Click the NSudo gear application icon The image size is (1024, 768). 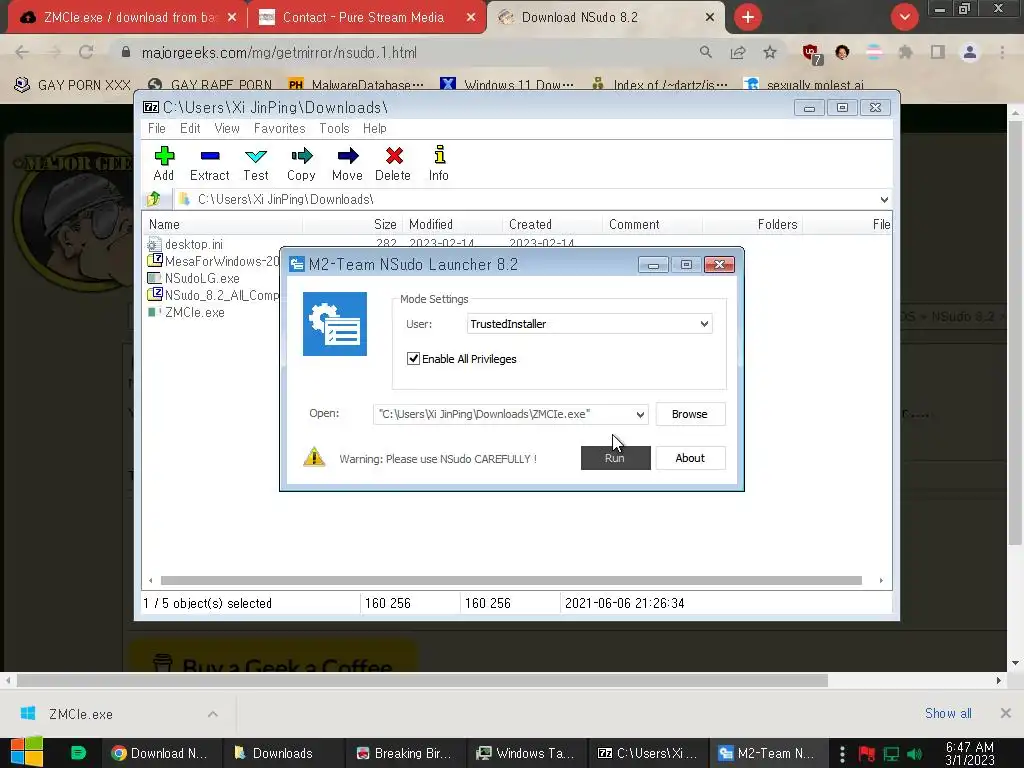(335, 324)
